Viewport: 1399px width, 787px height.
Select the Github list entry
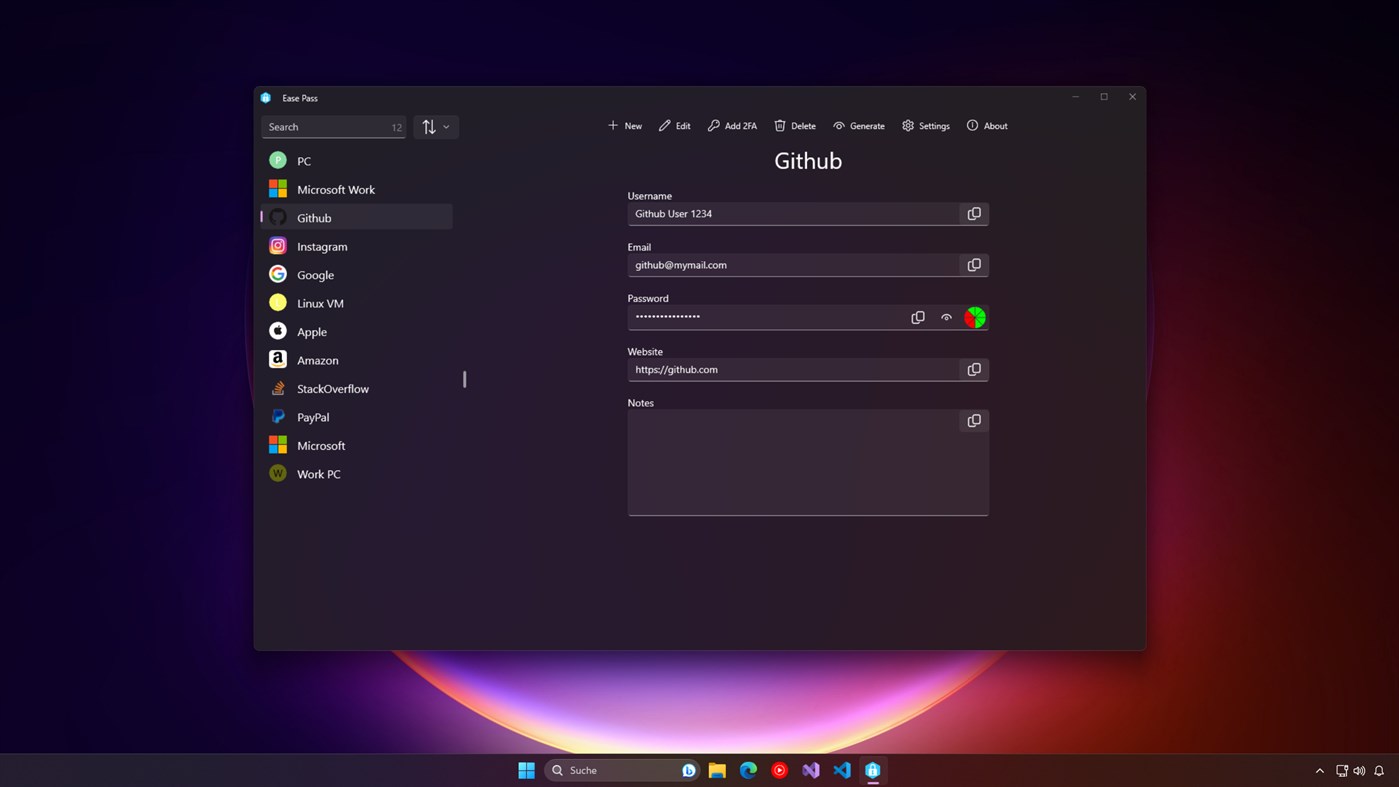(x=357, y=218)
